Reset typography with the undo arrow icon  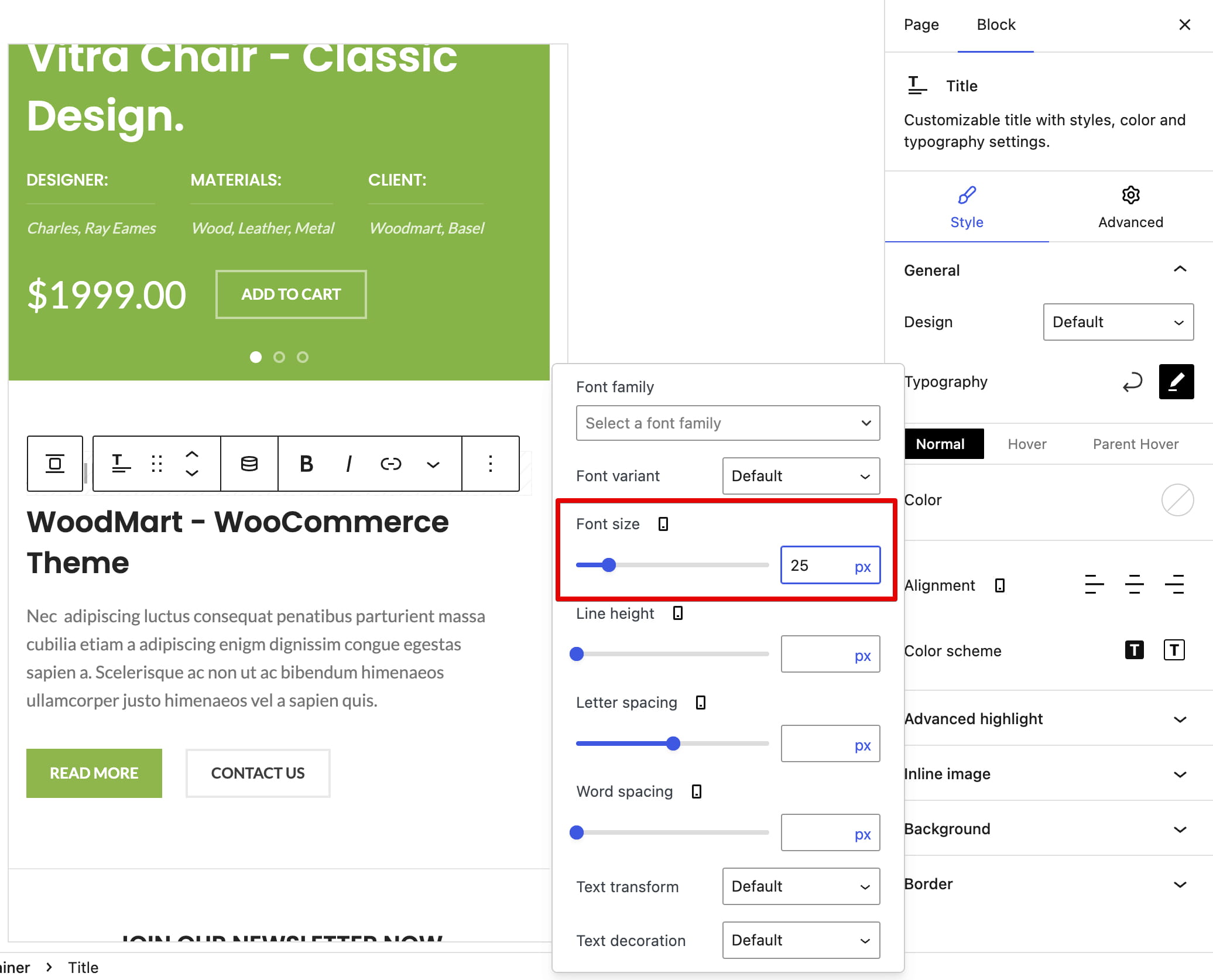click(x=1133, y=382)
